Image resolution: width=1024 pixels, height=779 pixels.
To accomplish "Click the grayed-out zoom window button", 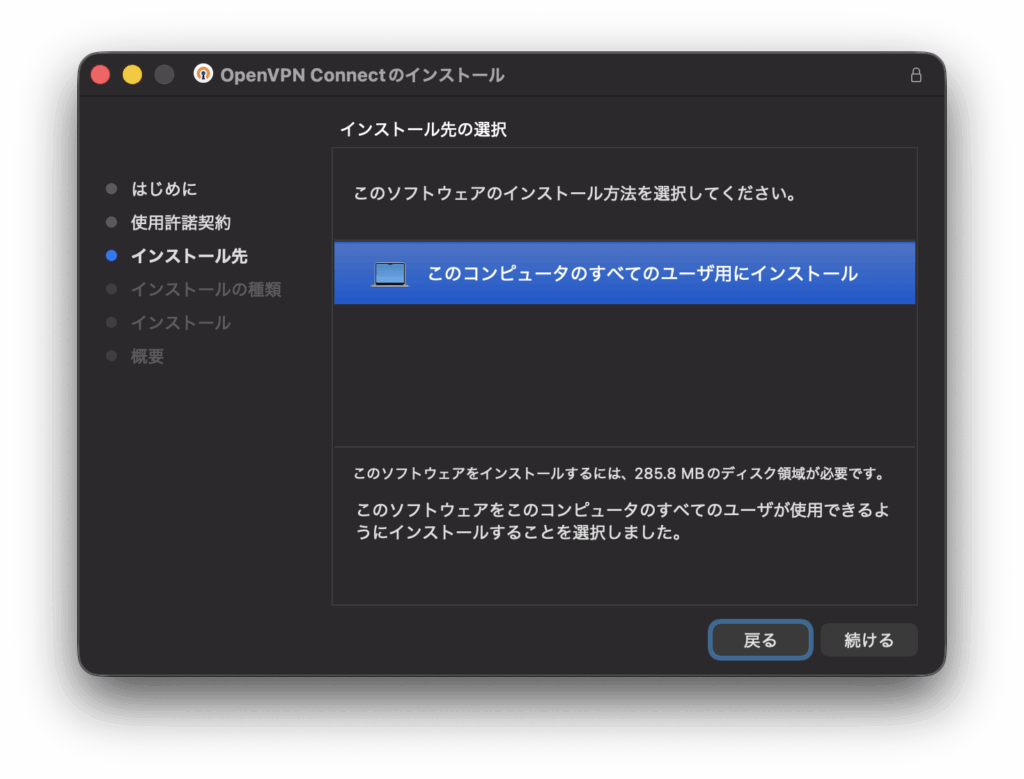I will (x=164, y=75).
